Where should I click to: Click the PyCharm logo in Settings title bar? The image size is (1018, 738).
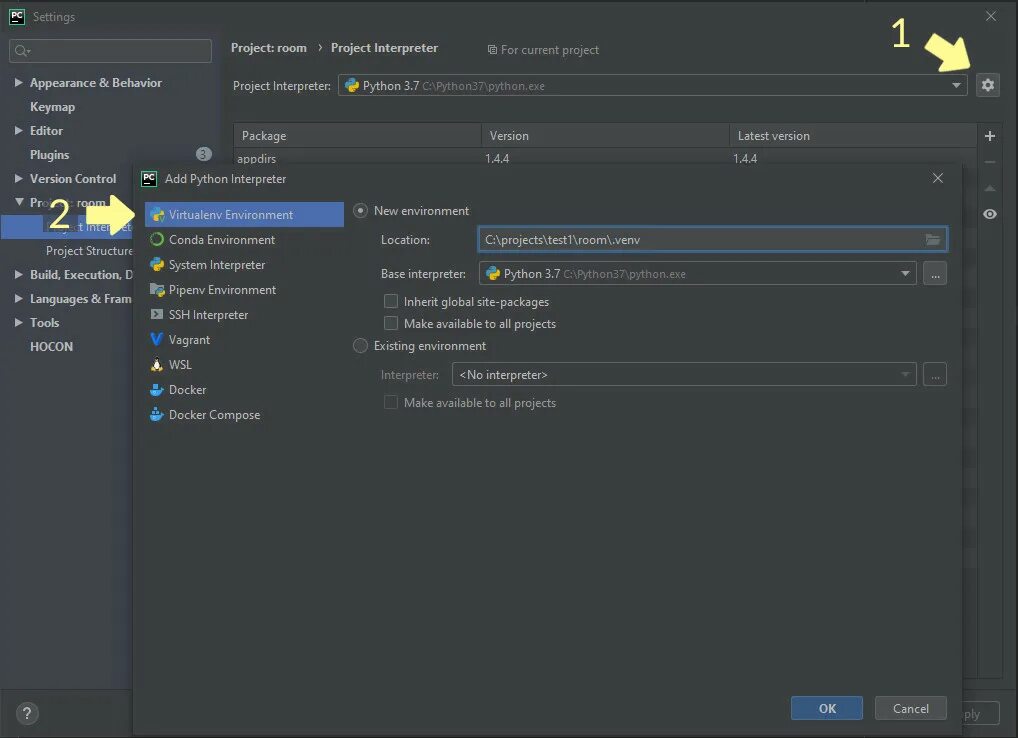coord(17,16)
